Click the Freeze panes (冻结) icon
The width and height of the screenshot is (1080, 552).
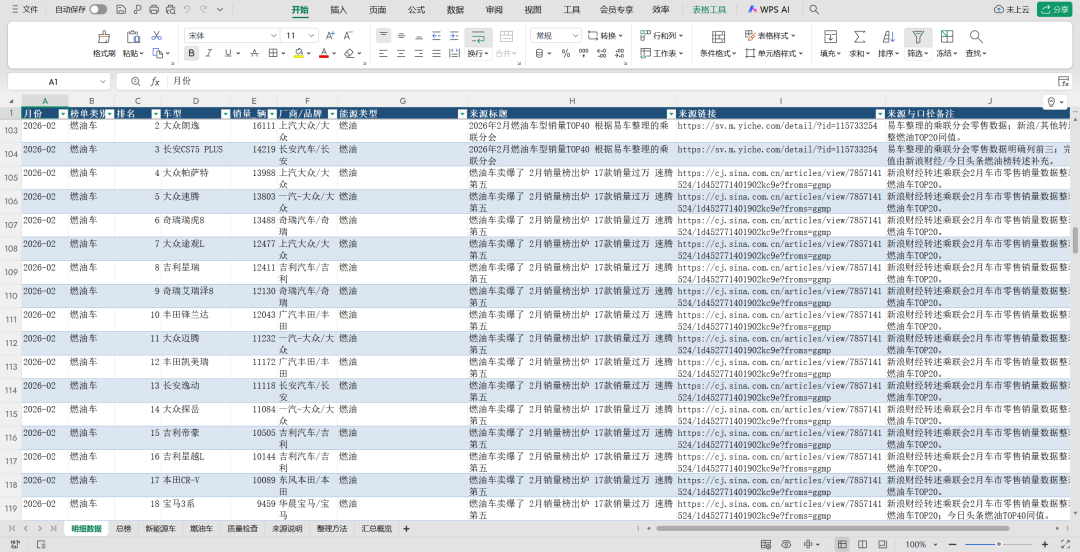click(x=947, y=37)
